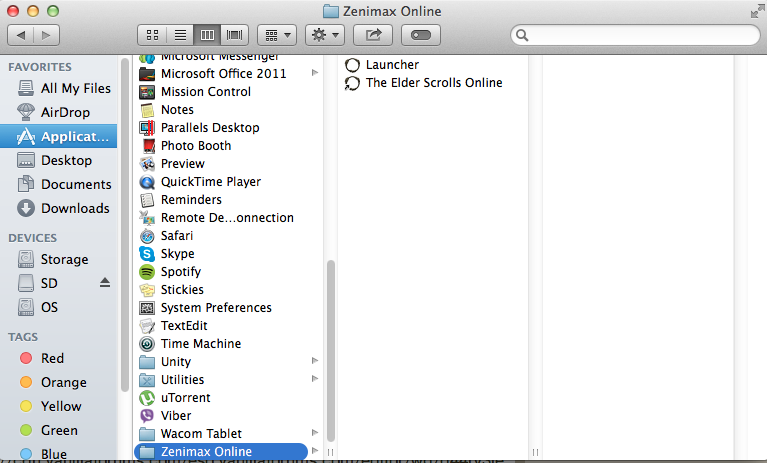The width and height of the screenshot is (767, 463).
Task: Open Documents from the sidebar
Action: (x=59, y=184)
